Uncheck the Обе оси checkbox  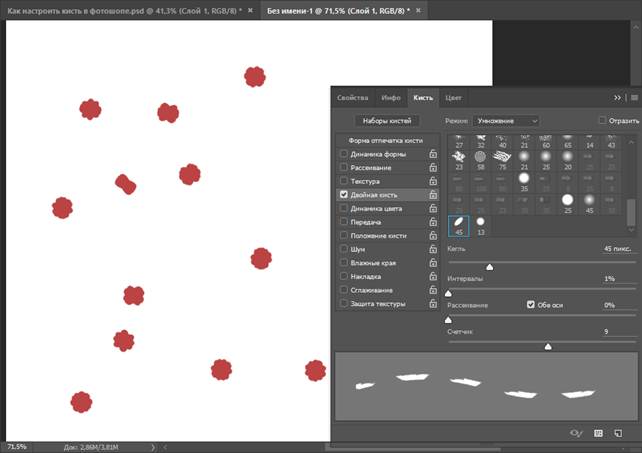pos(531,305)
